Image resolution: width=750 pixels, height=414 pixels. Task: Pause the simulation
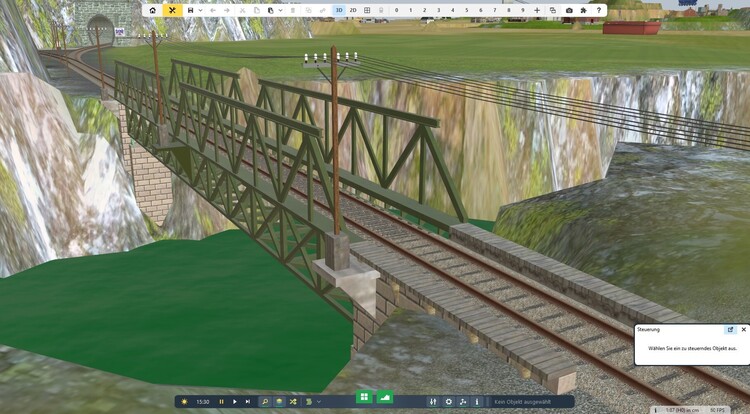pyautogui.click(x=221, y=402)
